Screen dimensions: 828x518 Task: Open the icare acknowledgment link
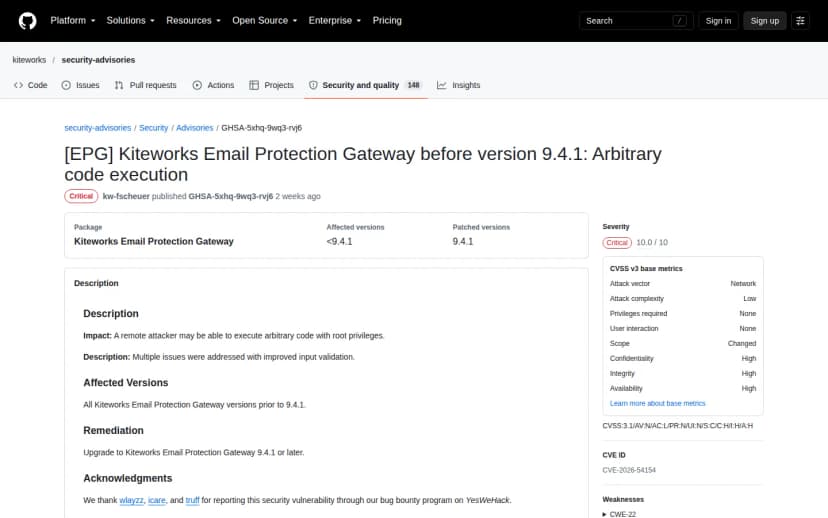tap(157, 500)
